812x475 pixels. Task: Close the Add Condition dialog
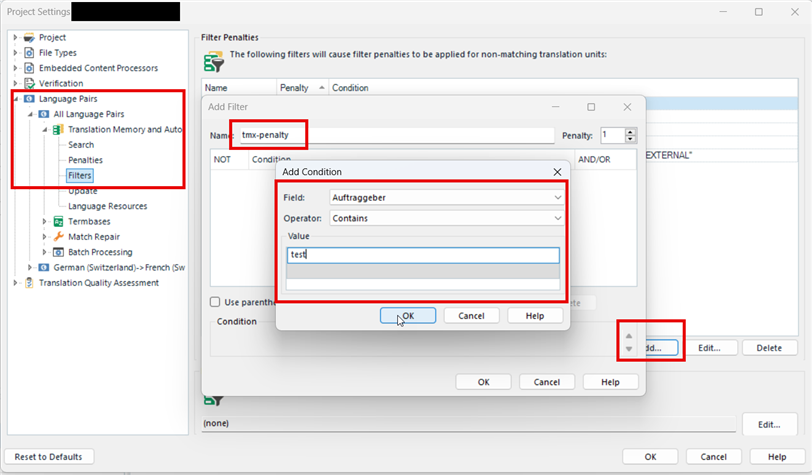coord(557,172)
